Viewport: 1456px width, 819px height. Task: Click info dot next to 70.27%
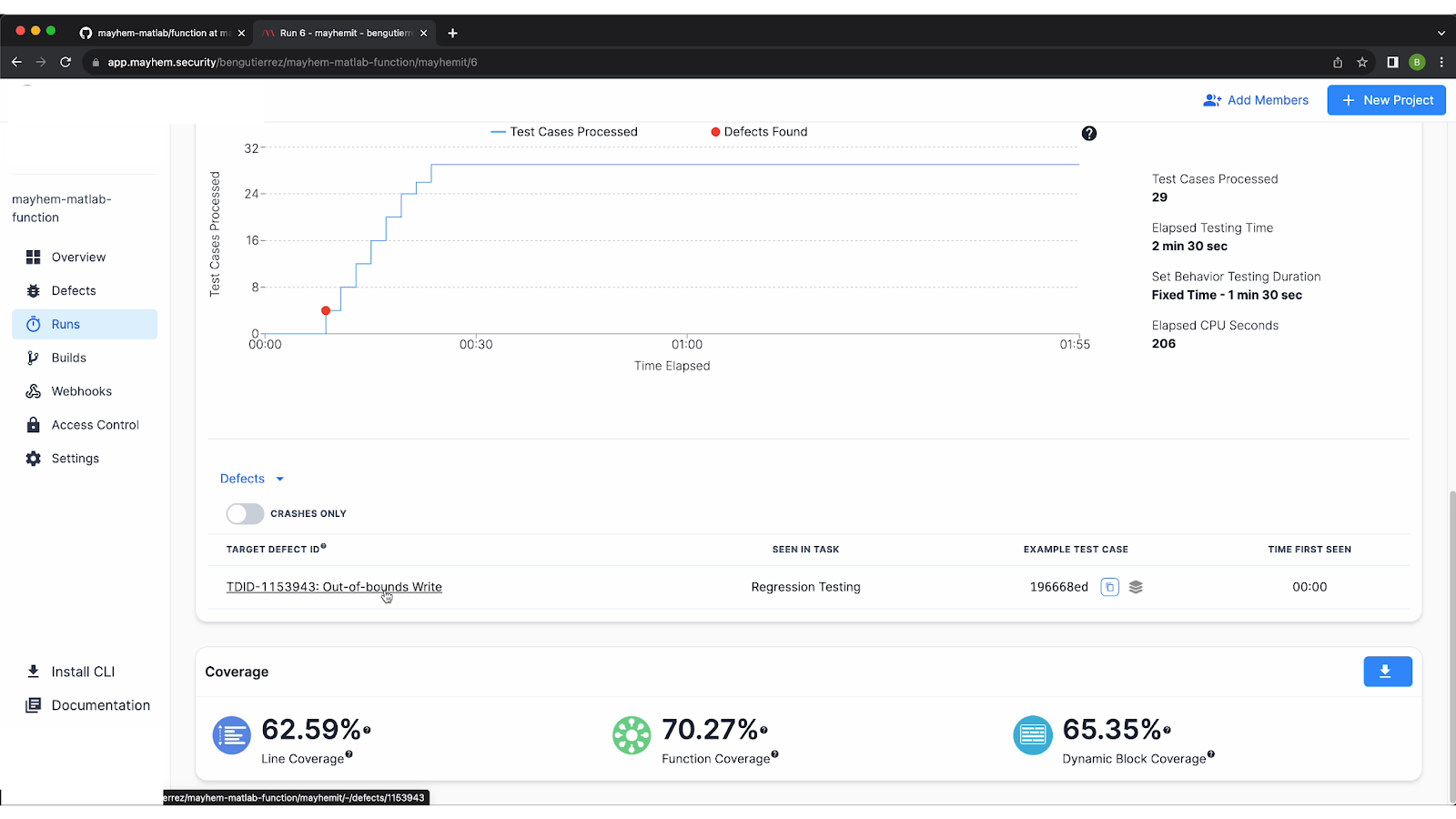[x=763, y=730]
